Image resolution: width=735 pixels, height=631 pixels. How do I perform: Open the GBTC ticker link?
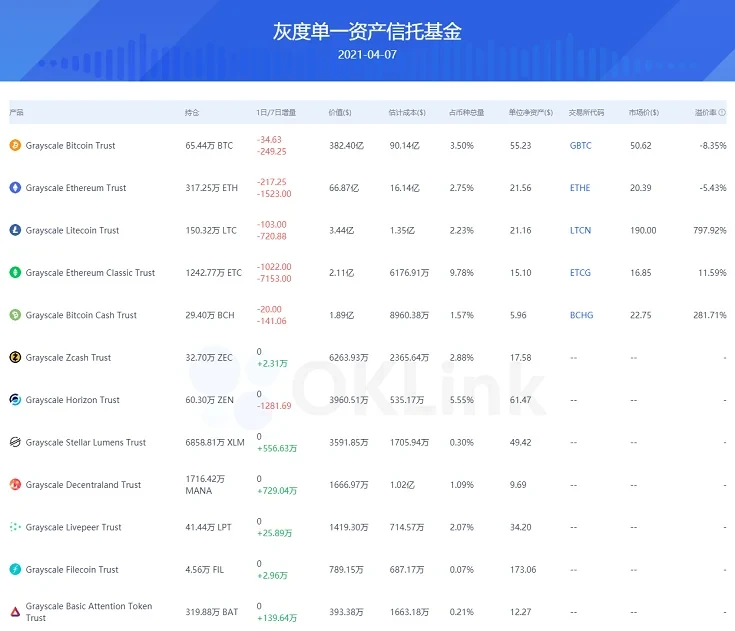(x=580, y=146)
